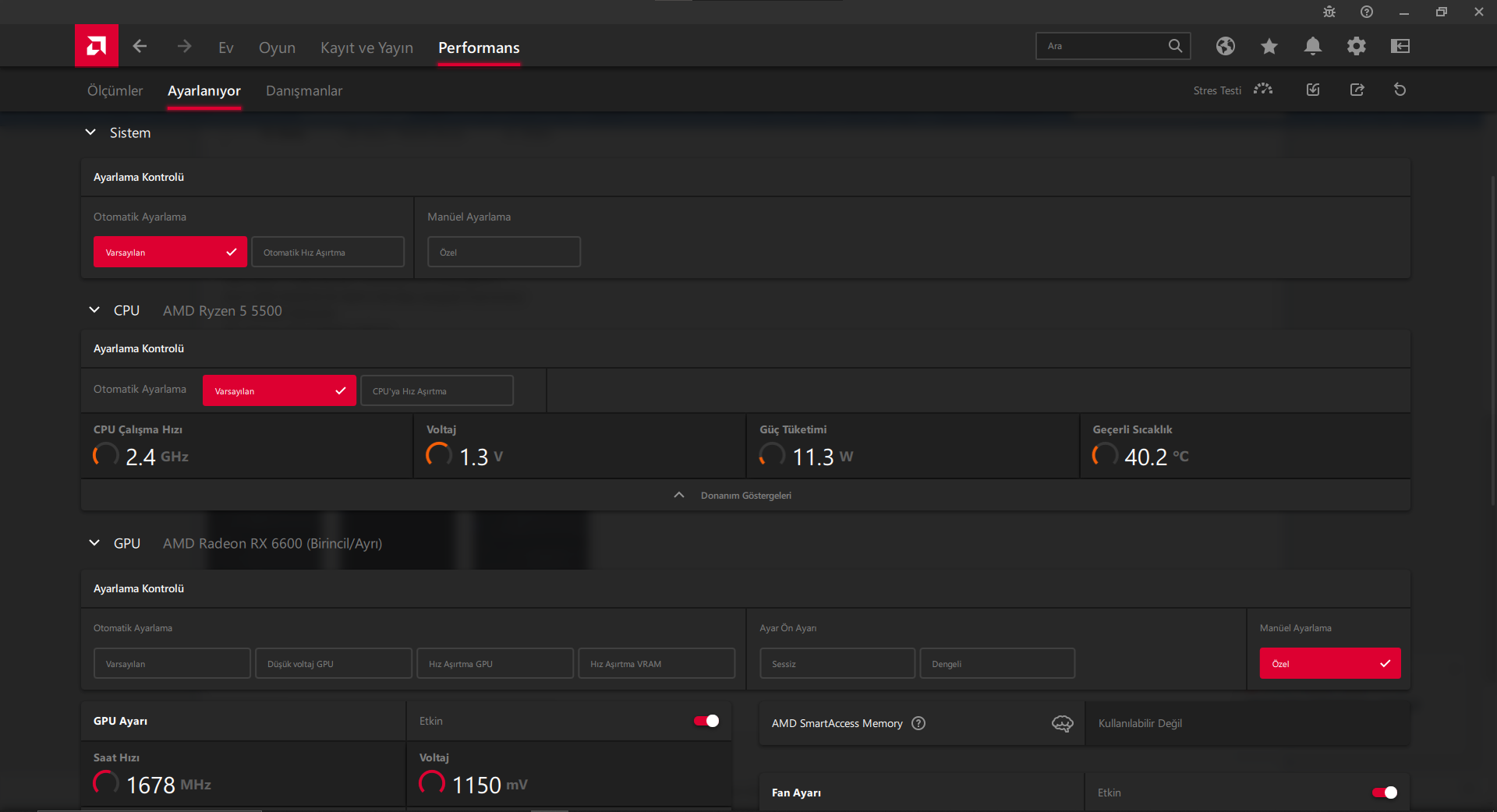Viewport: 1497px width, 812px height.
Task: Click the AMD SmartAccess Memory label
Action: pos(837,723)
